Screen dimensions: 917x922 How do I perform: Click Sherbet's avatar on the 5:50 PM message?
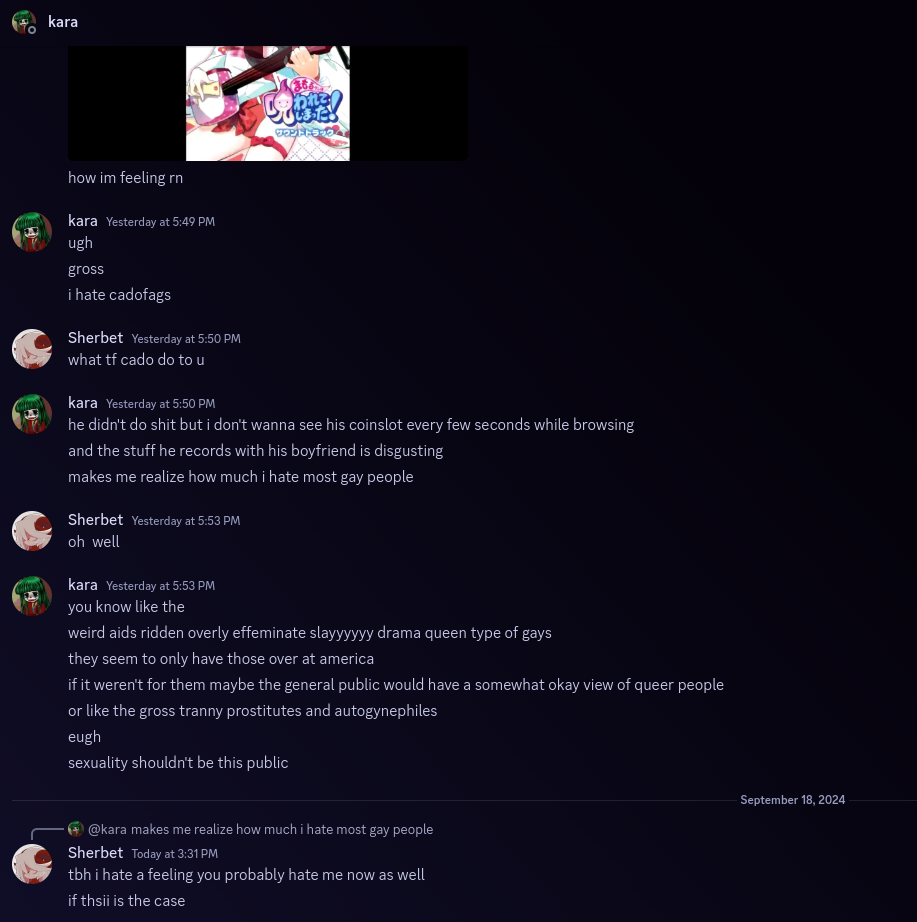[x=32, y=349]
